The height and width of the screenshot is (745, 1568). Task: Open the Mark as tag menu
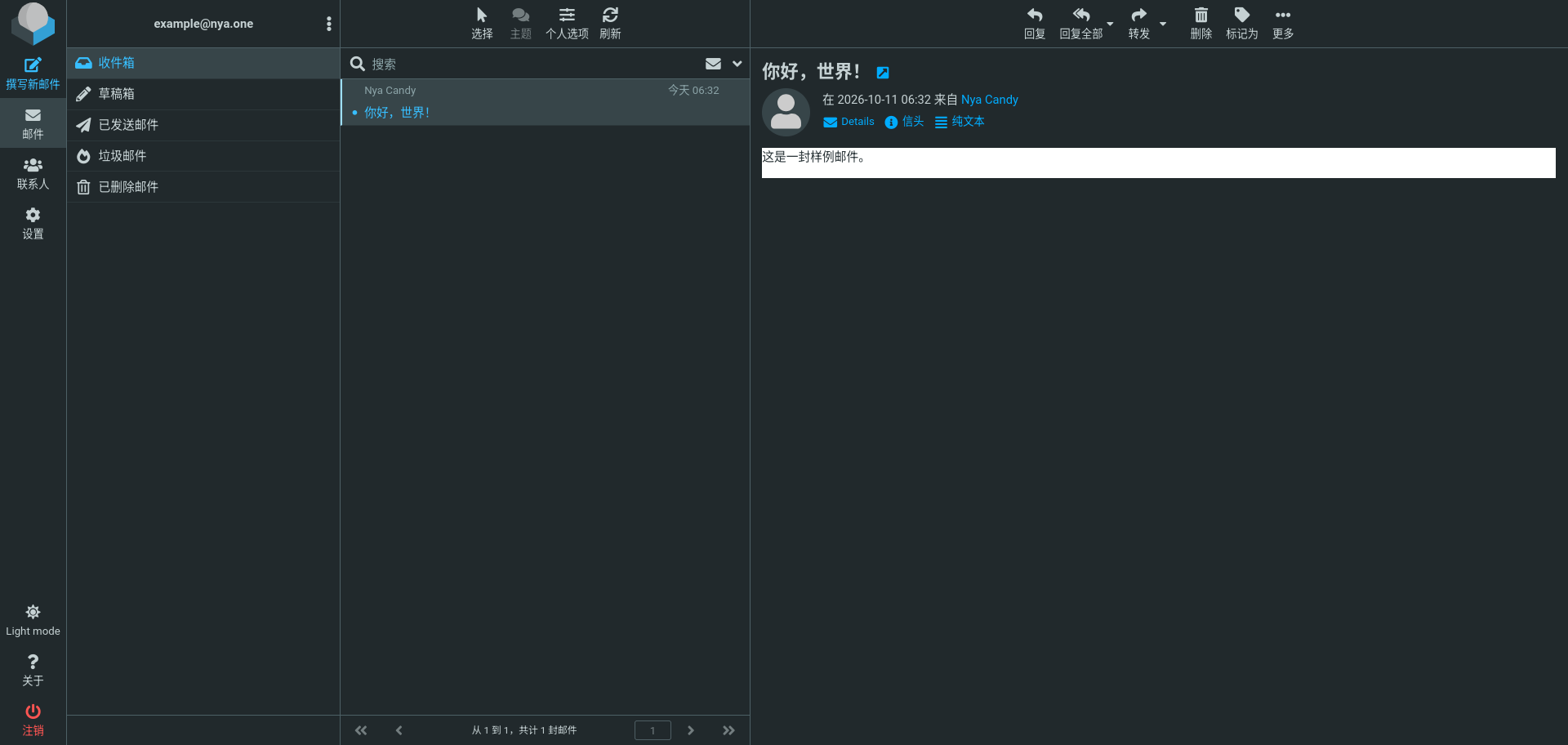click(1241, 24)
